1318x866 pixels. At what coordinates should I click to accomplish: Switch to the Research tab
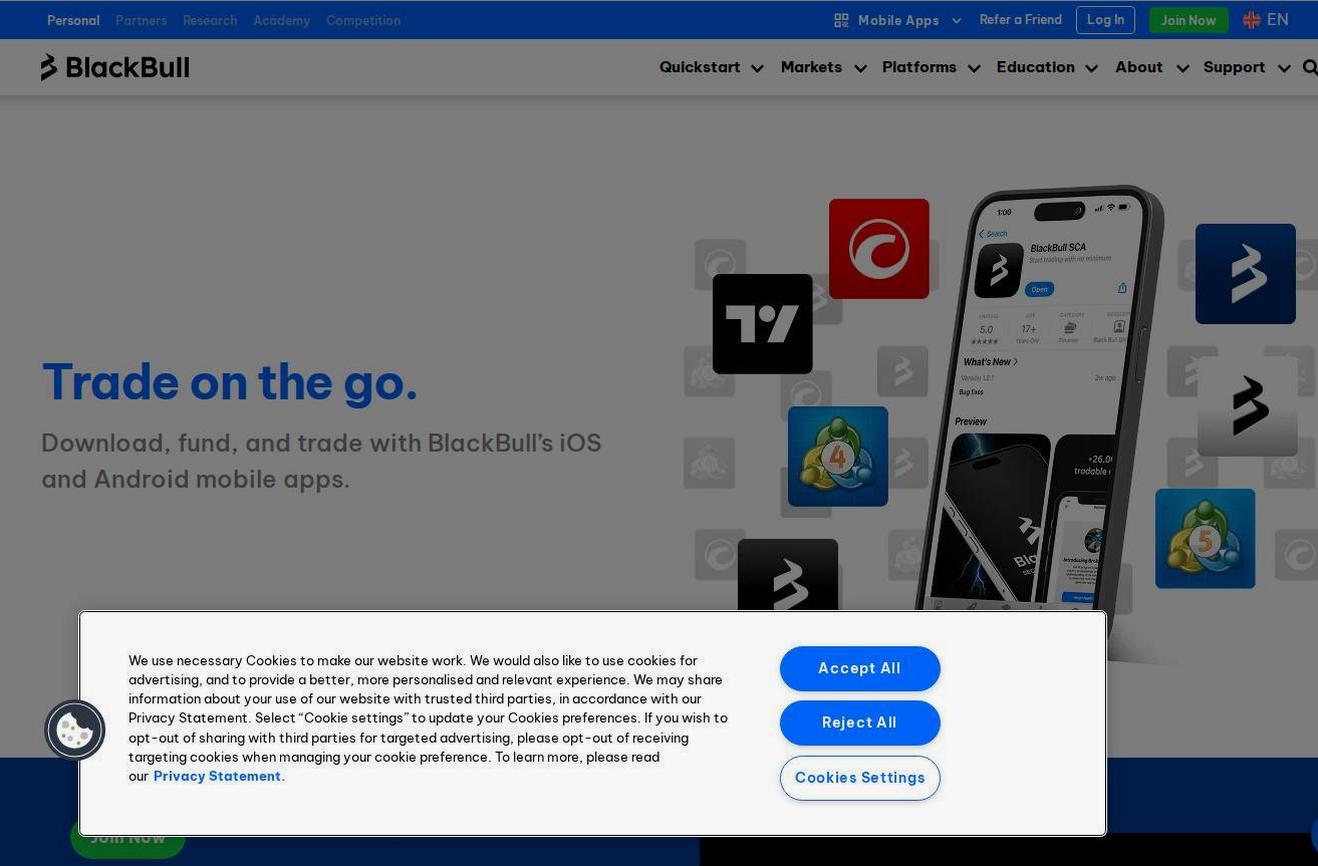pyautogui.click(x=210, y=20)
